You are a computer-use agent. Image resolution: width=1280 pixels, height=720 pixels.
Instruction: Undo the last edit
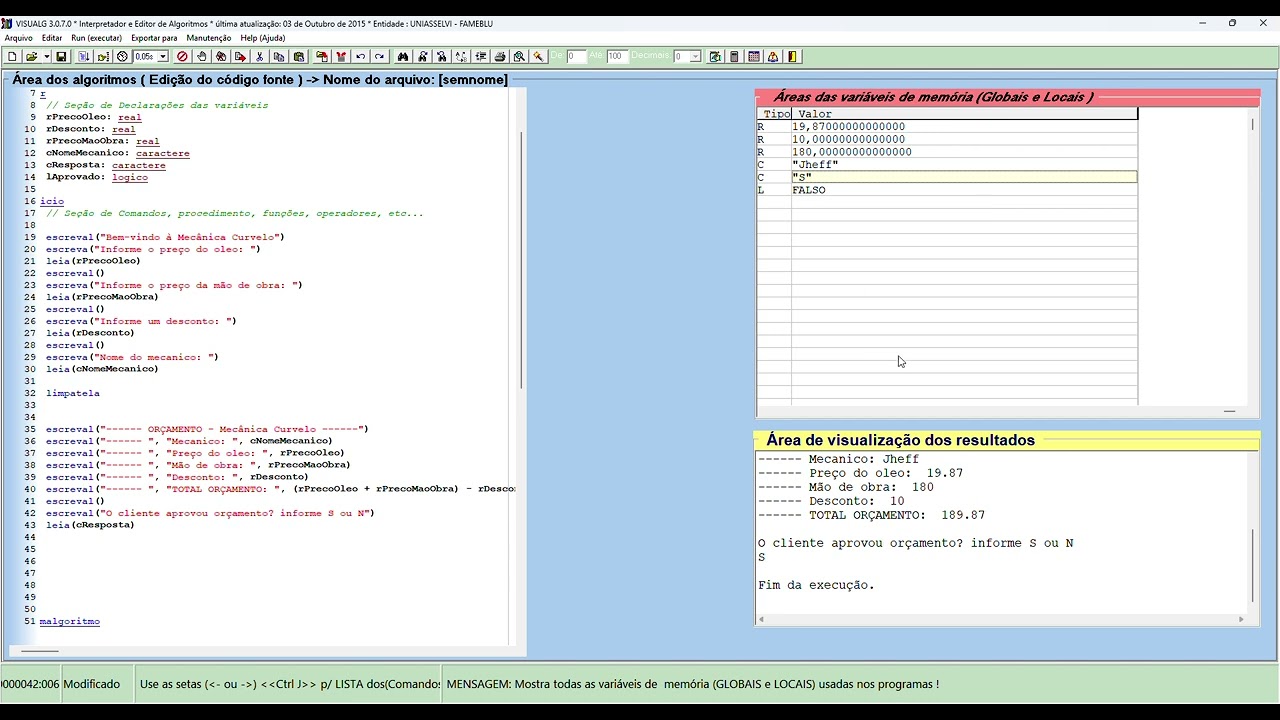(x=361, y=57)
